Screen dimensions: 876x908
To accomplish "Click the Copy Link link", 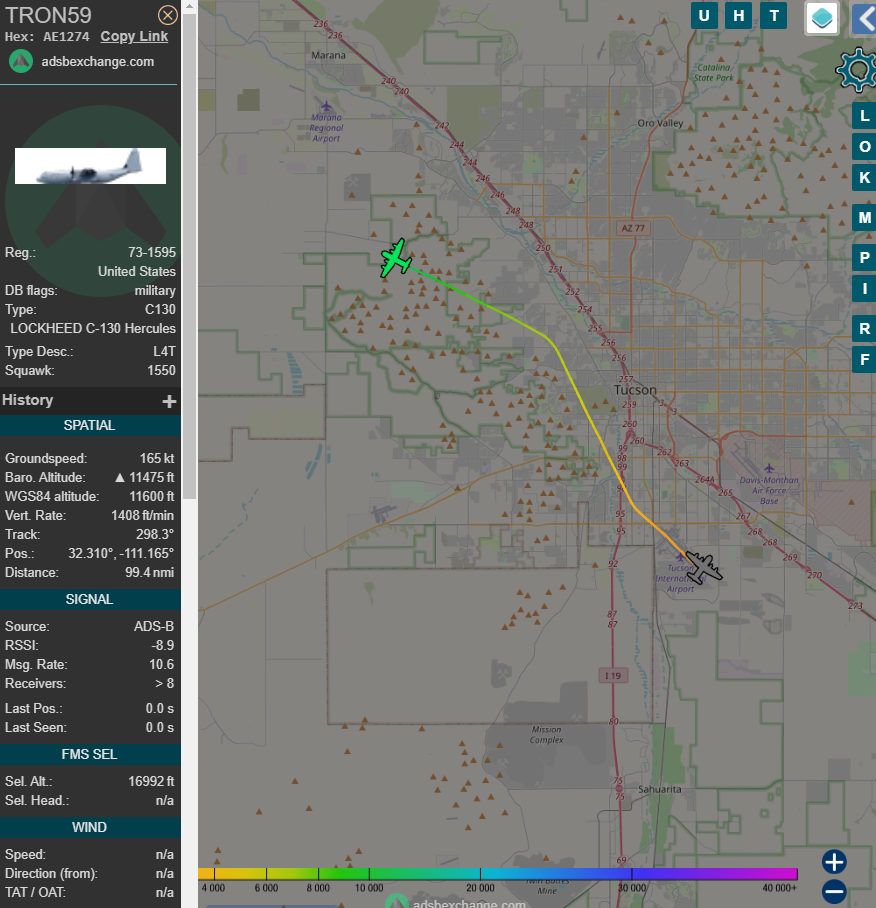I will [x=134, y=36].
